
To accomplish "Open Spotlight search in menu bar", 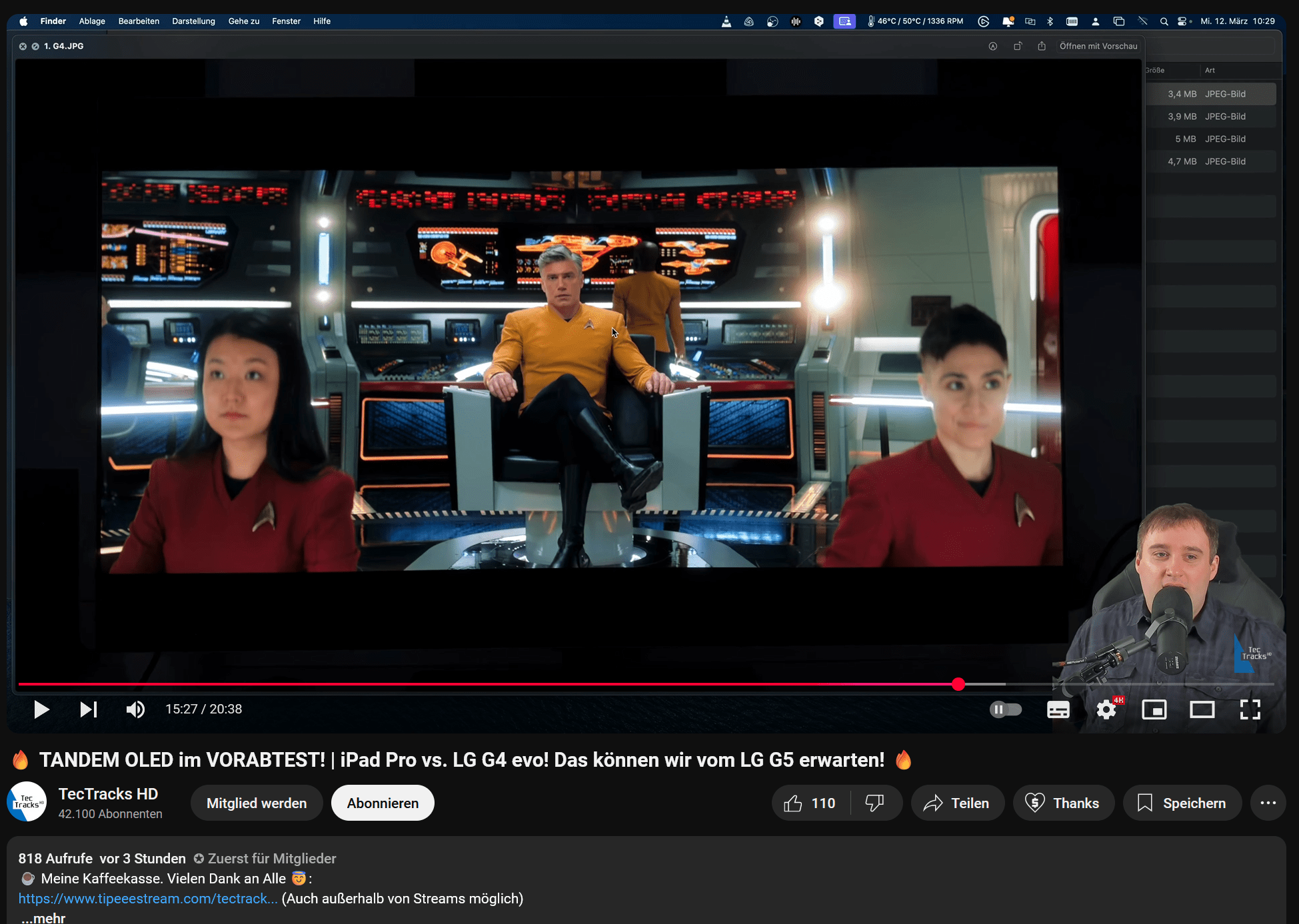I will pyautogui.click(x=1164, y=21).
